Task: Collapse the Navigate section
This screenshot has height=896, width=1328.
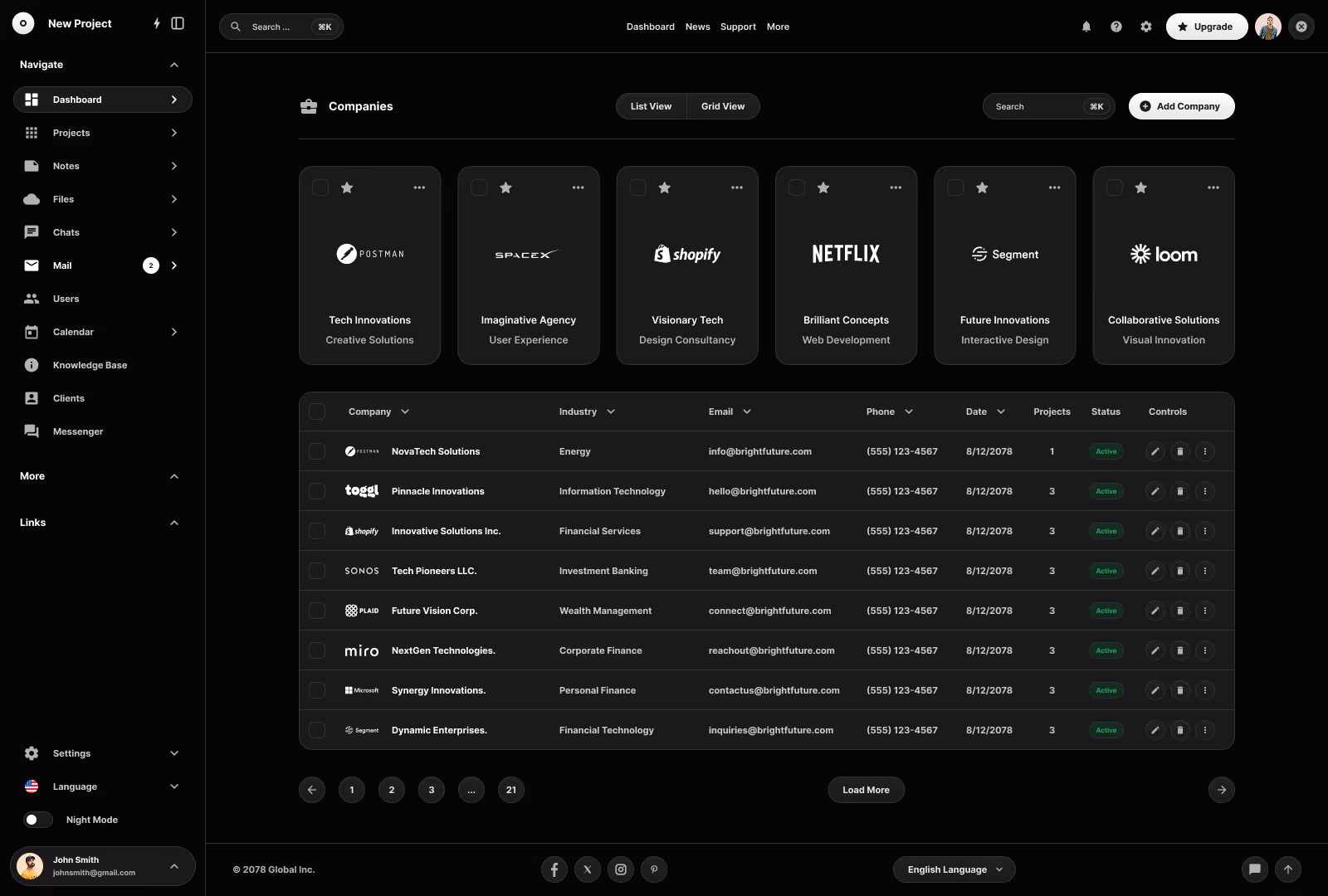Action: [174, 65]
